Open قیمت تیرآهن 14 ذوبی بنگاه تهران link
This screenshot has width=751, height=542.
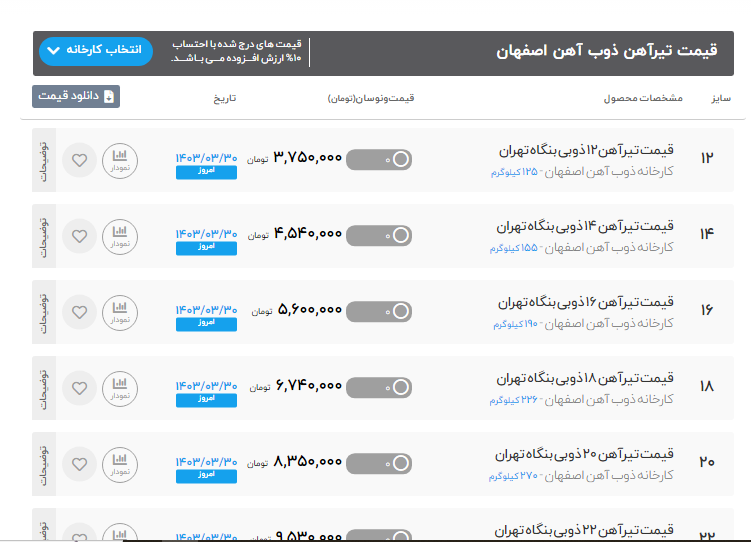(586, 227)
